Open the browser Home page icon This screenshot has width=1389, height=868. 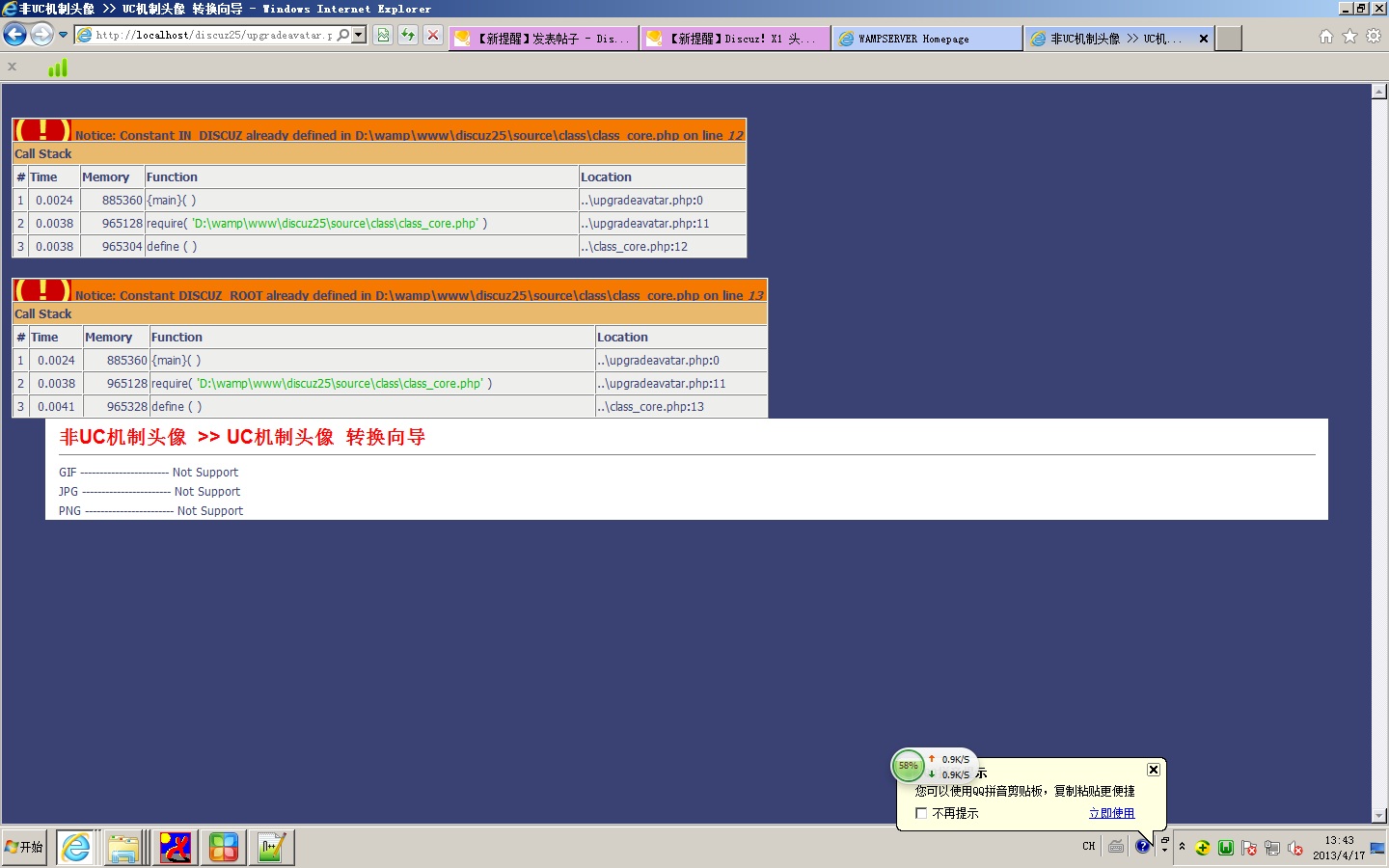[x=1326, y=37]
